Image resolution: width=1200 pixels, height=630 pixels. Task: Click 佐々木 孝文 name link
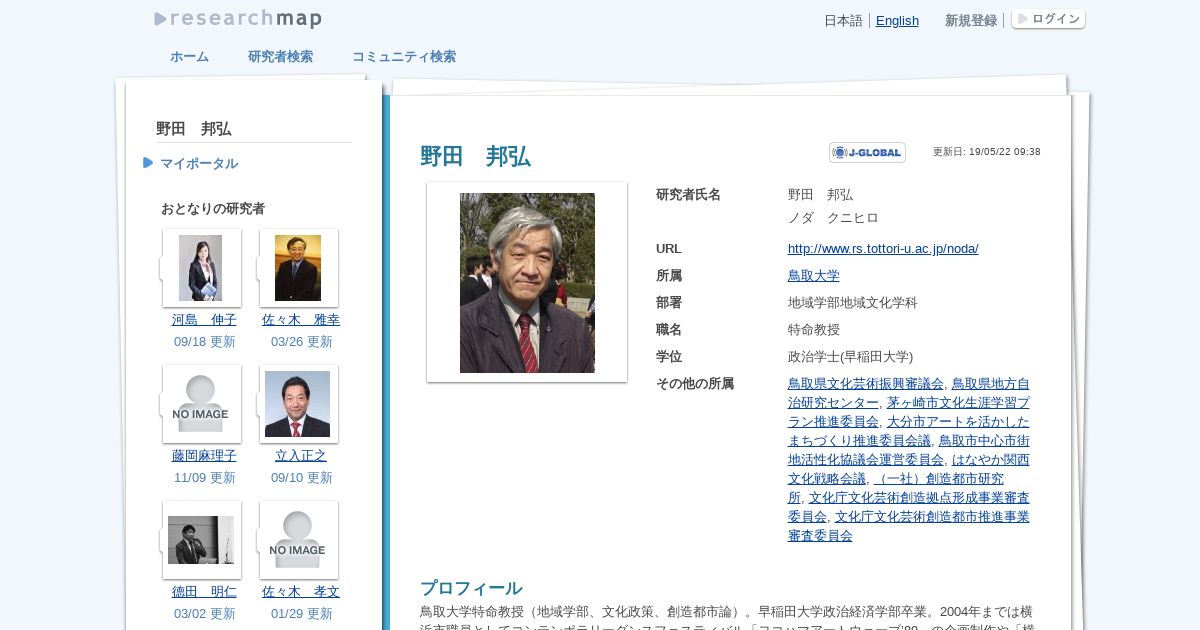(x=301, y=592)
